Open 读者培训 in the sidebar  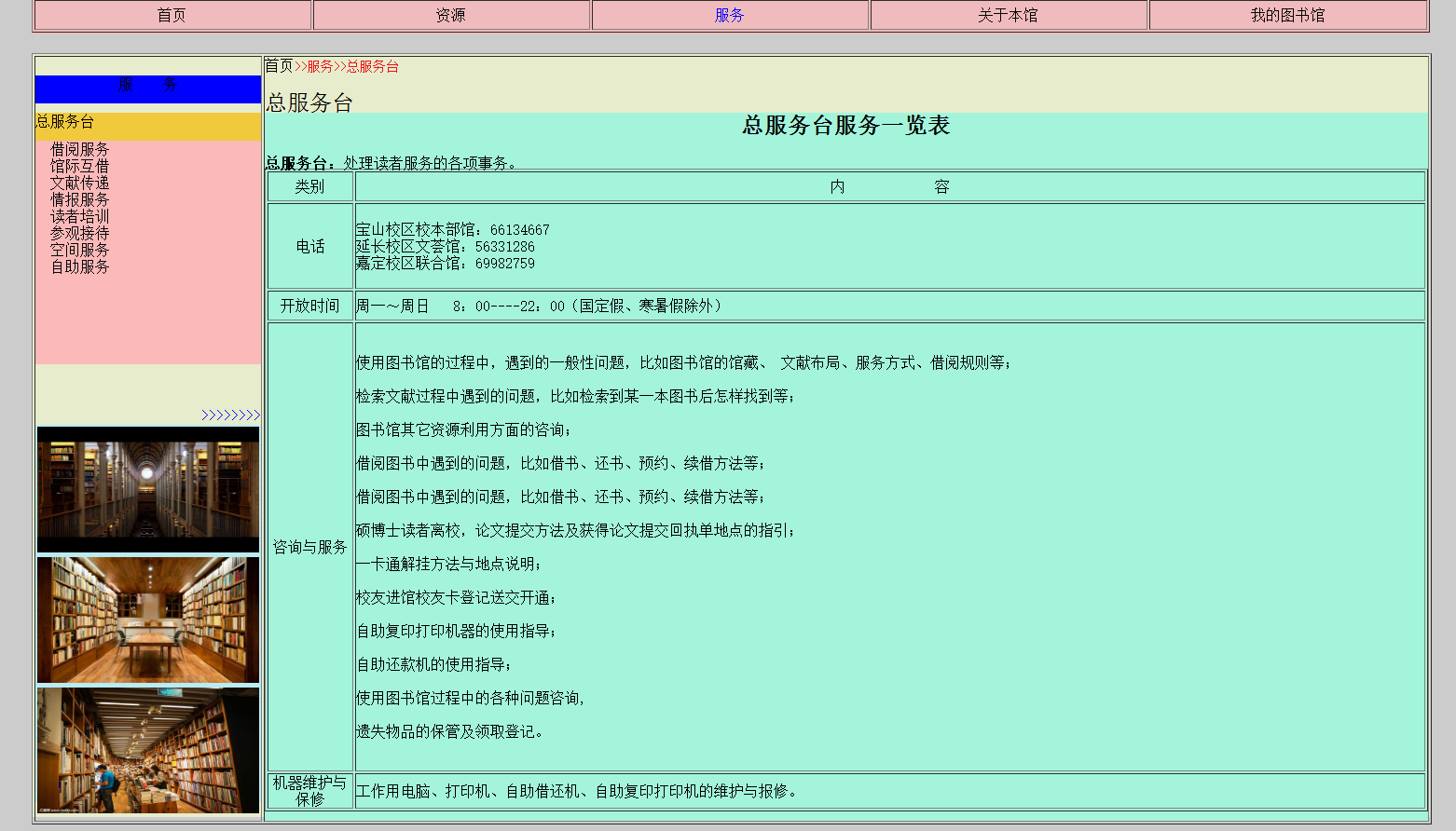pyautogui.click(x=80, y=216)
